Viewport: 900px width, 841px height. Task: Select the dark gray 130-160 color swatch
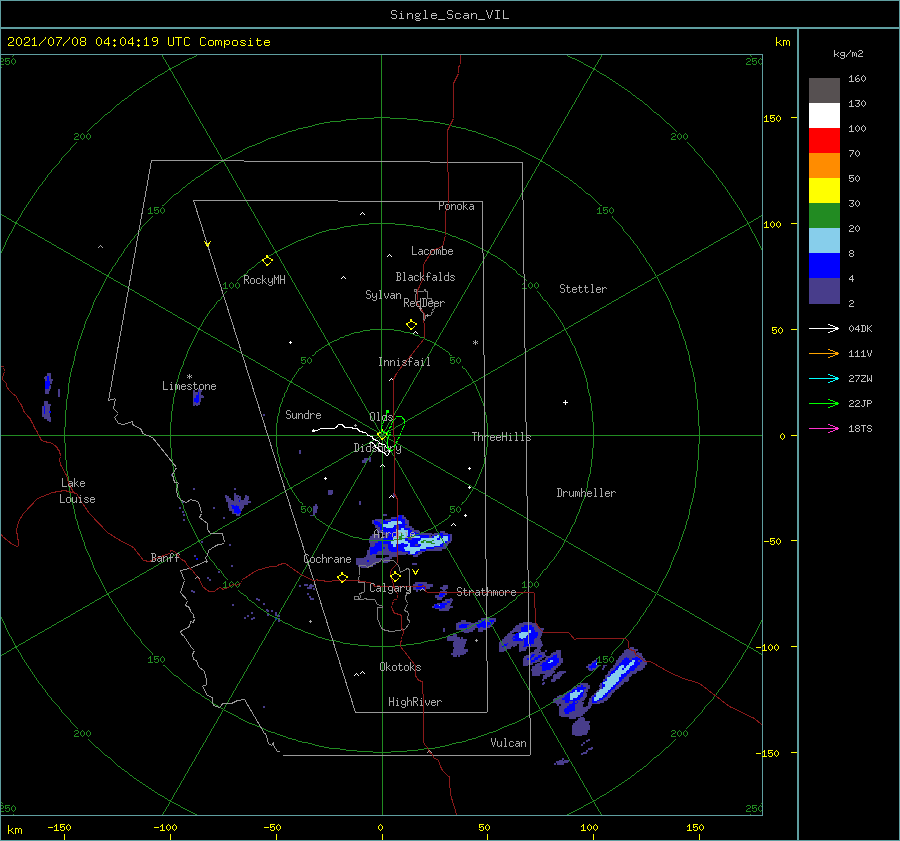[x=824, y=90]
